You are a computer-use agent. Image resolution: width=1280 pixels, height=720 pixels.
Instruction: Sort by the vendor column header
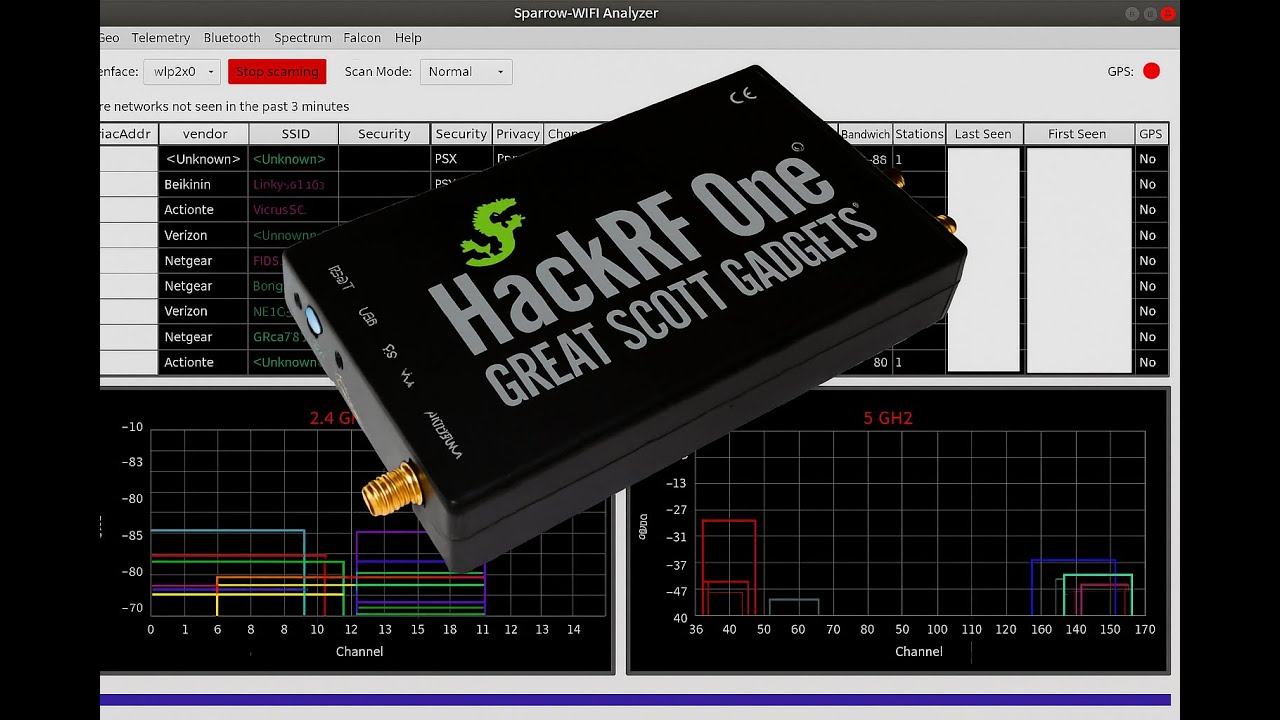tap(205, 134)
